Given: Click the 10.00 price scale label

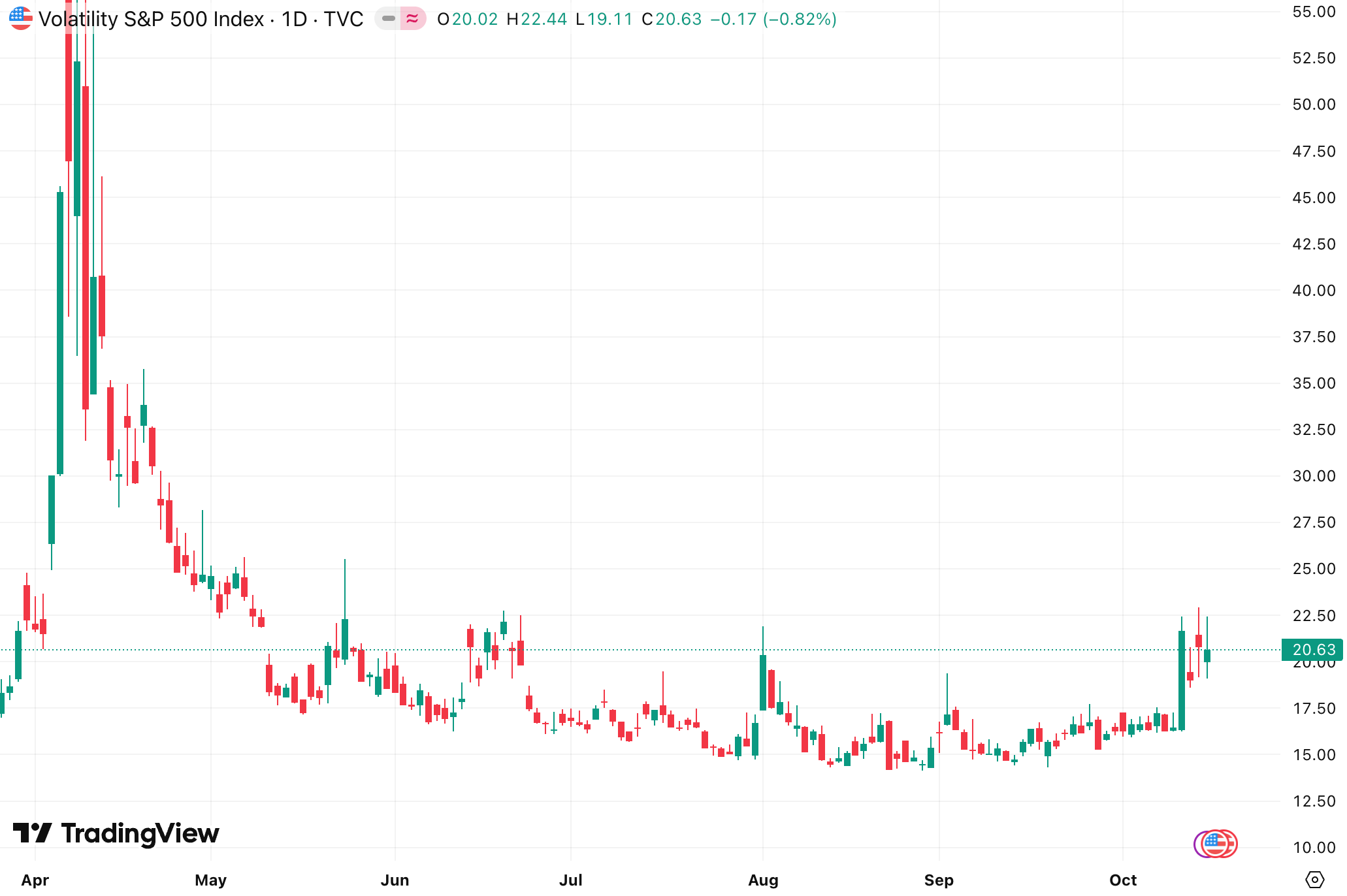Looking at the screenshot, I should pyautogui.click(x=1314, y=848).
